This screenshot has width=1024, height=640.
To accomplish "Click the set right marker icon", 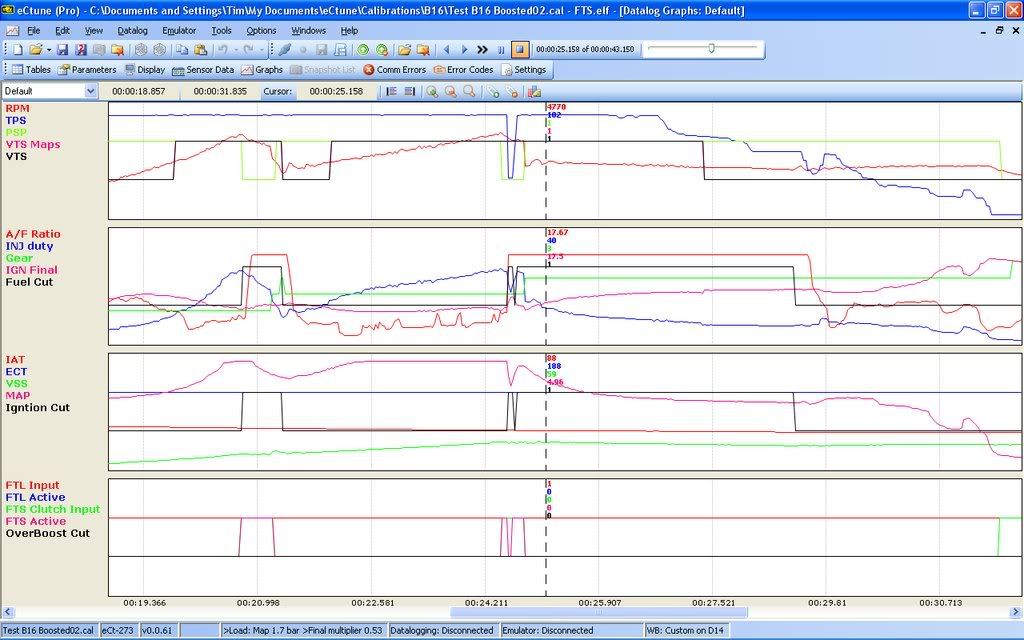I will (409, 91).
